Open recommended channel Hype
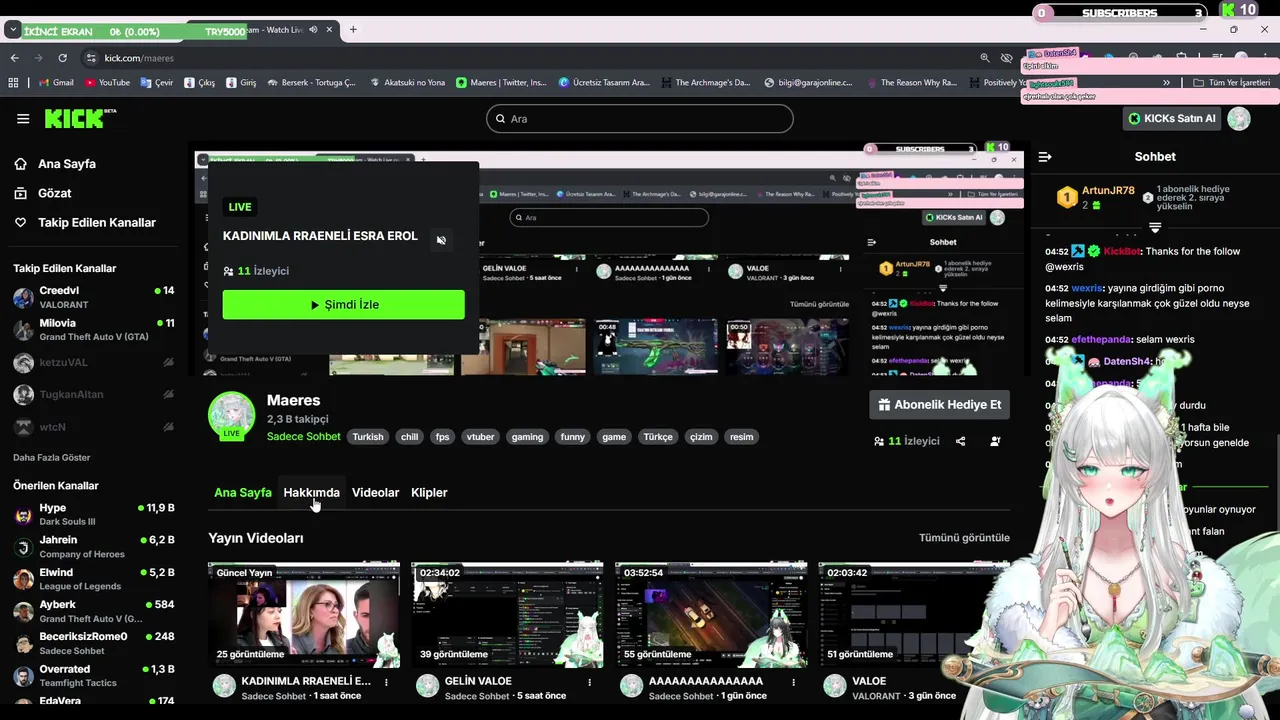The image size is (1280, 720). (x=93, y=515)
